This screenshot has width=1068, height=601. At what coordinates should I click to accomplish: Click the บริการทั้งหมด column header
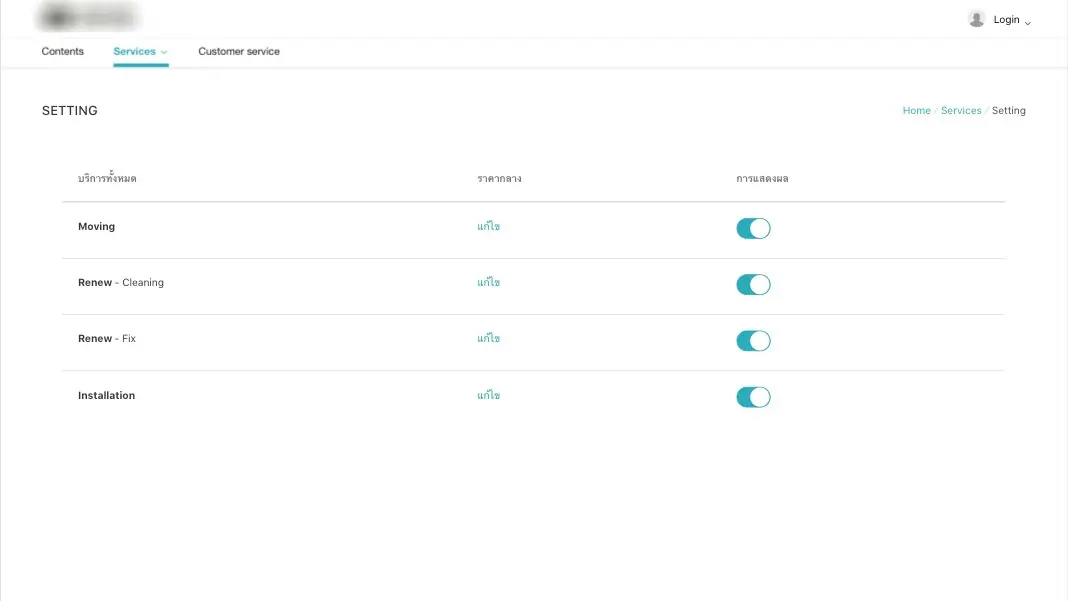click(107, 178)
